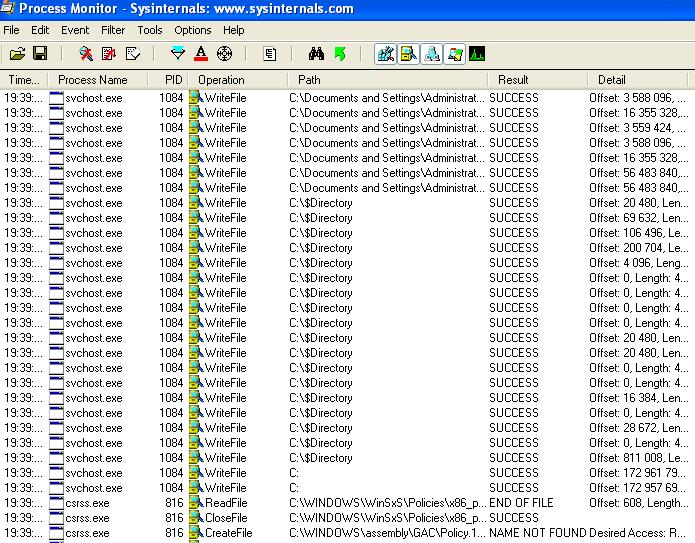This screenshot has height=543, width=695.
Task: Open the File menu
Action: 11,30
